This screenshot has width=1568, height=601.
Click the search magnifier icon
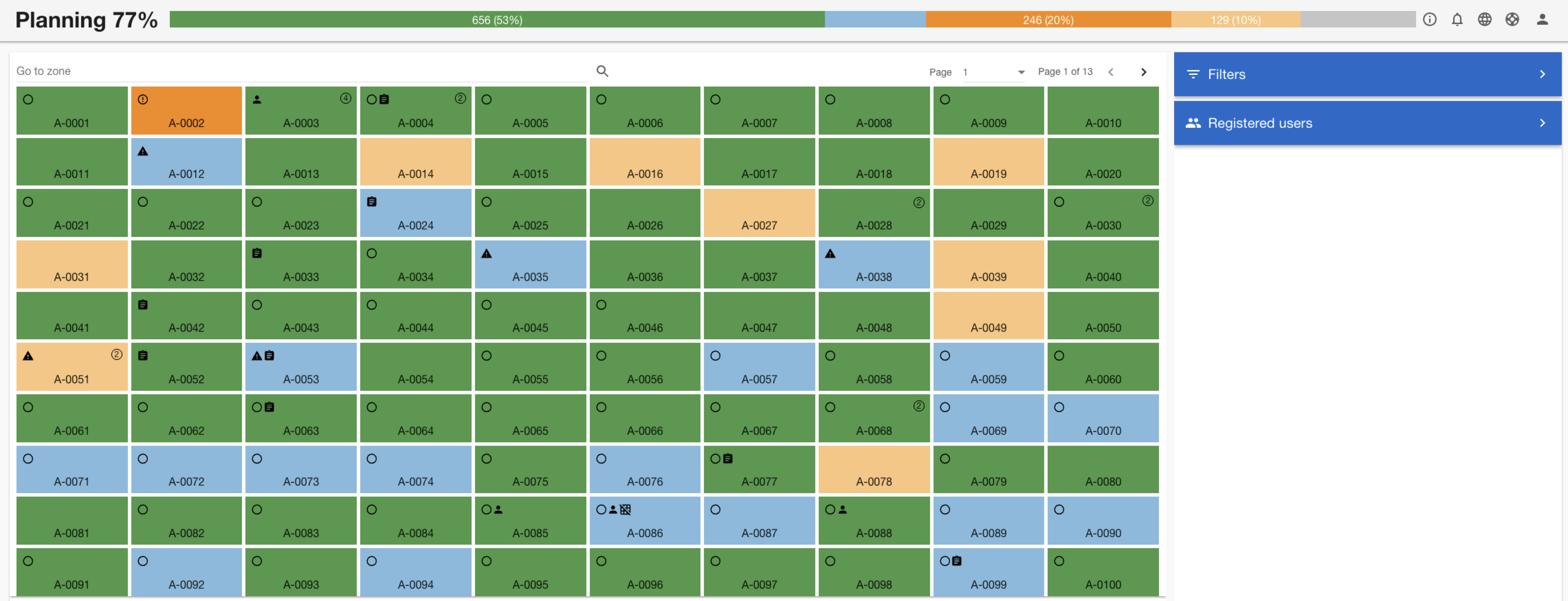(602, 71)
